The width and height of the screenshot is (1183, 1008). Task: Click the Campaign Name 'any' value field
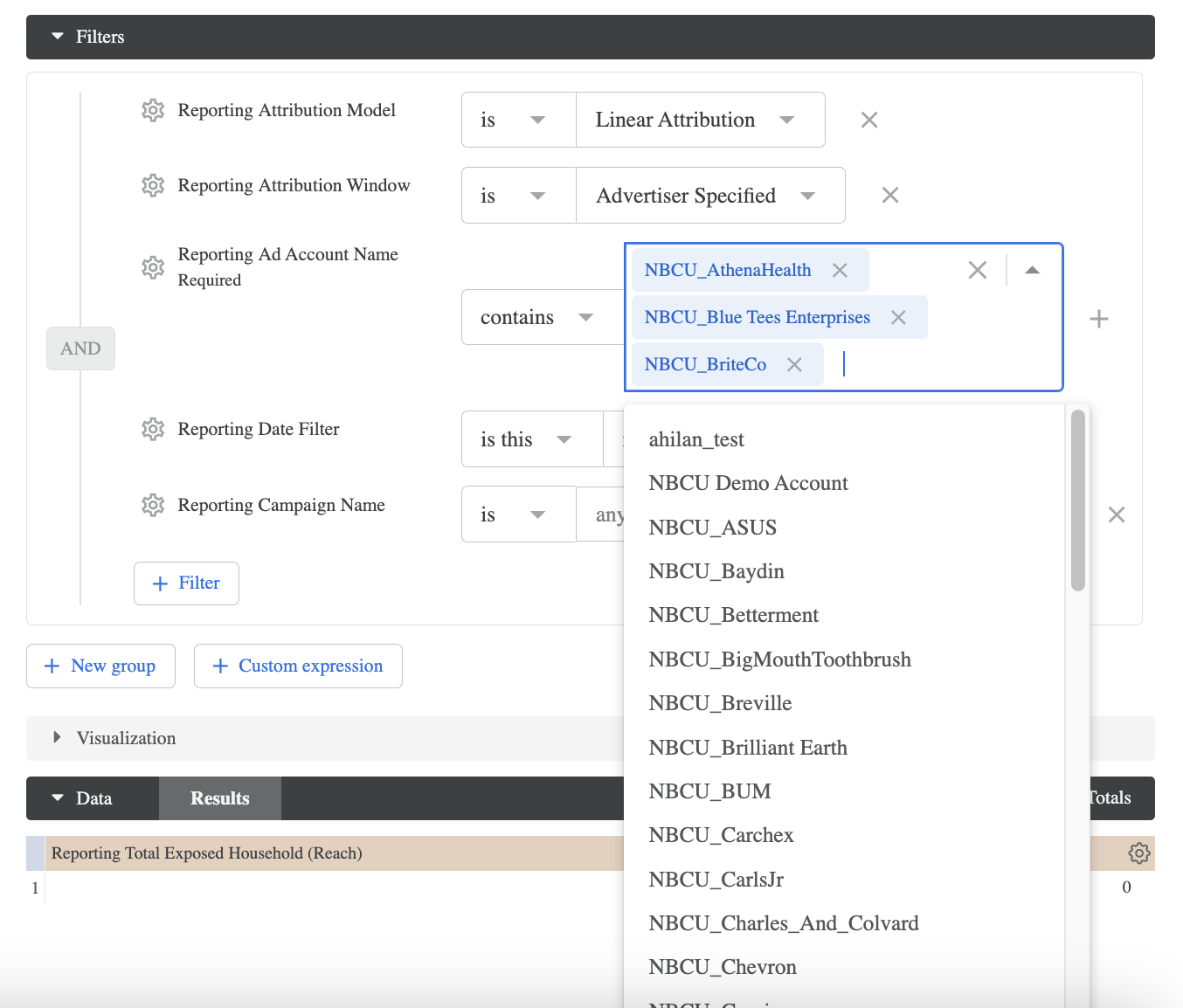point(601,514)
